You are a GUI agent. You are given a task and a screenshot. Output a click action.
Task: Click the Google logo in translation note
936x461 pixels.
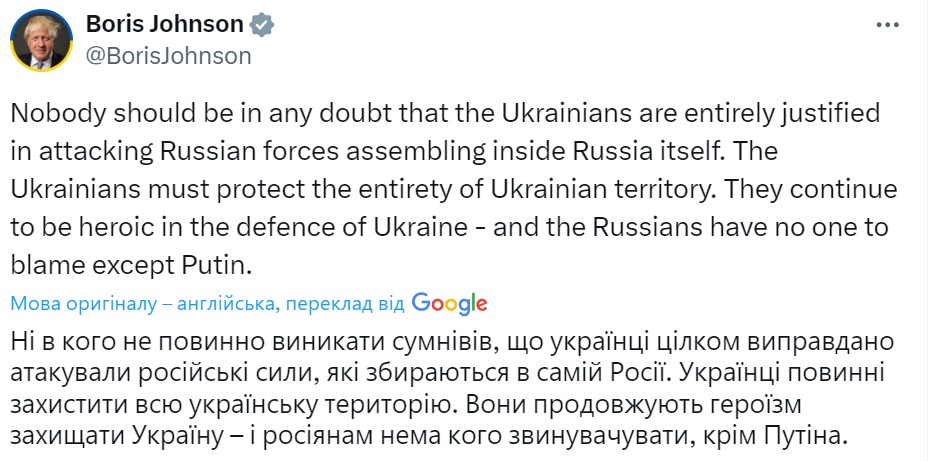[449, 303]
